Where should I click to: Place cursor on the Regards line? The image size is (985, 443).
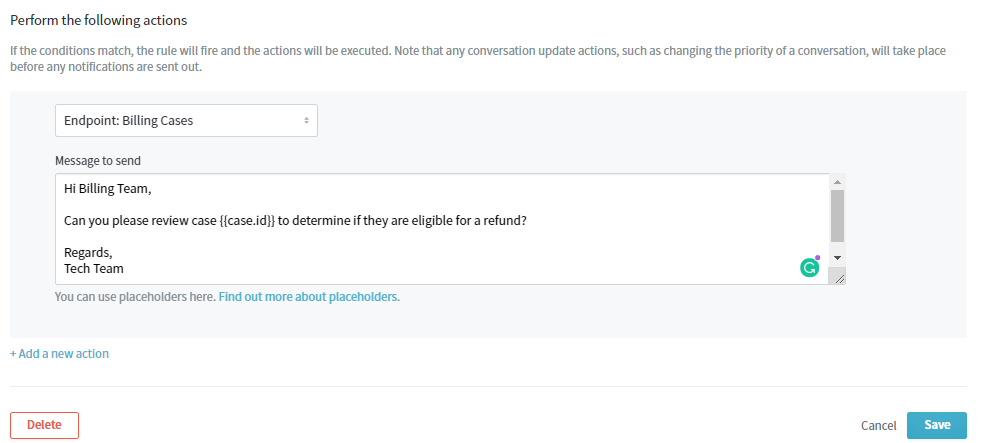pyautogui.click(x=88, y=252)
